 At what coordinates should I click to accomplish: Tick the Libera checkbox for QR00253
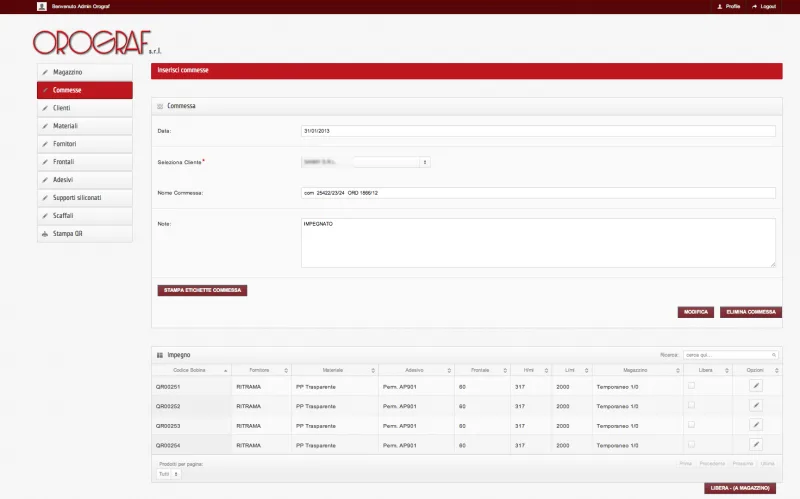tap(691, 425)
